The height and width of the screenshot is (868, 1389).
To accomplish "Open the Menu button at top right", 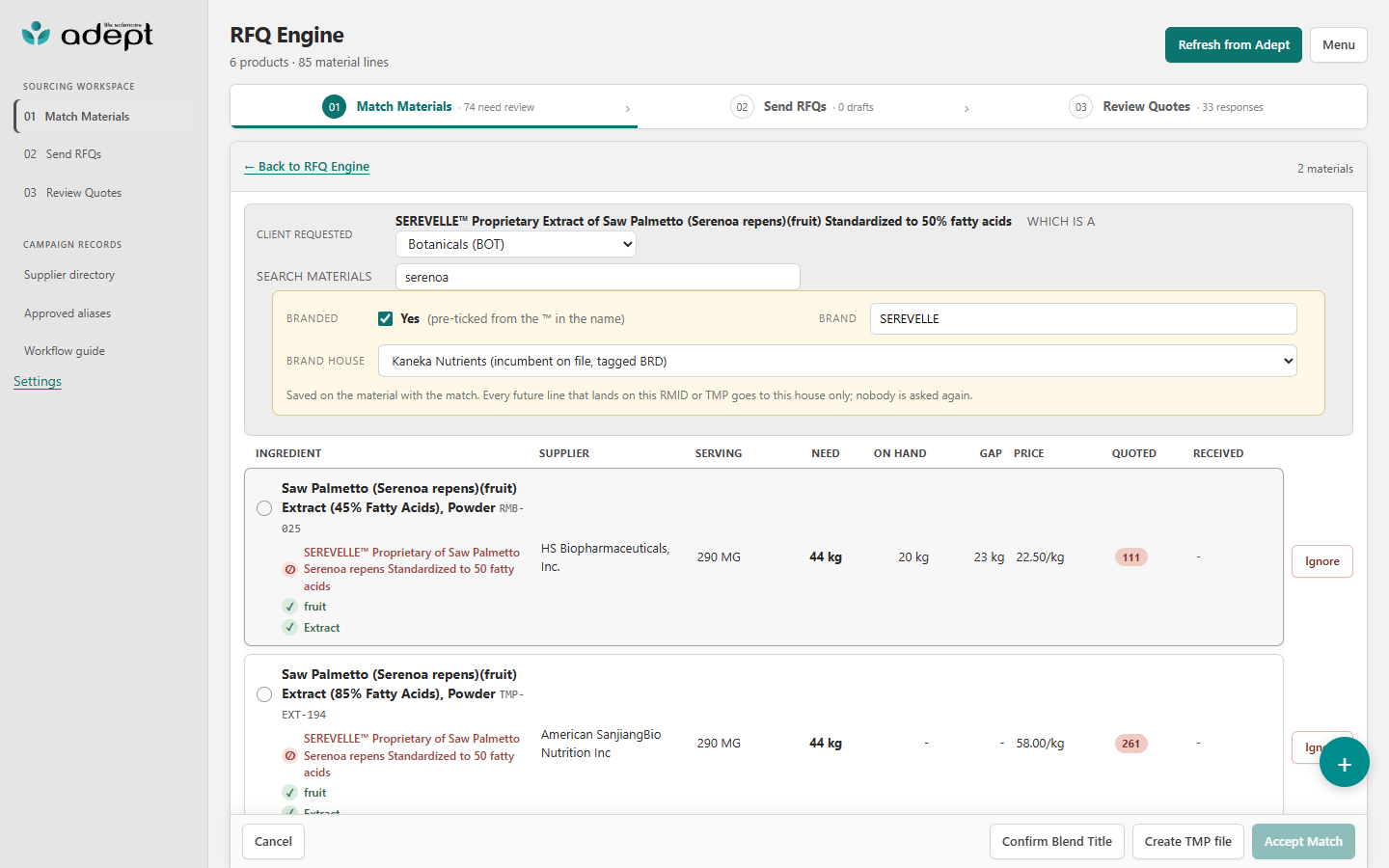I will [x=1338, y=45].
